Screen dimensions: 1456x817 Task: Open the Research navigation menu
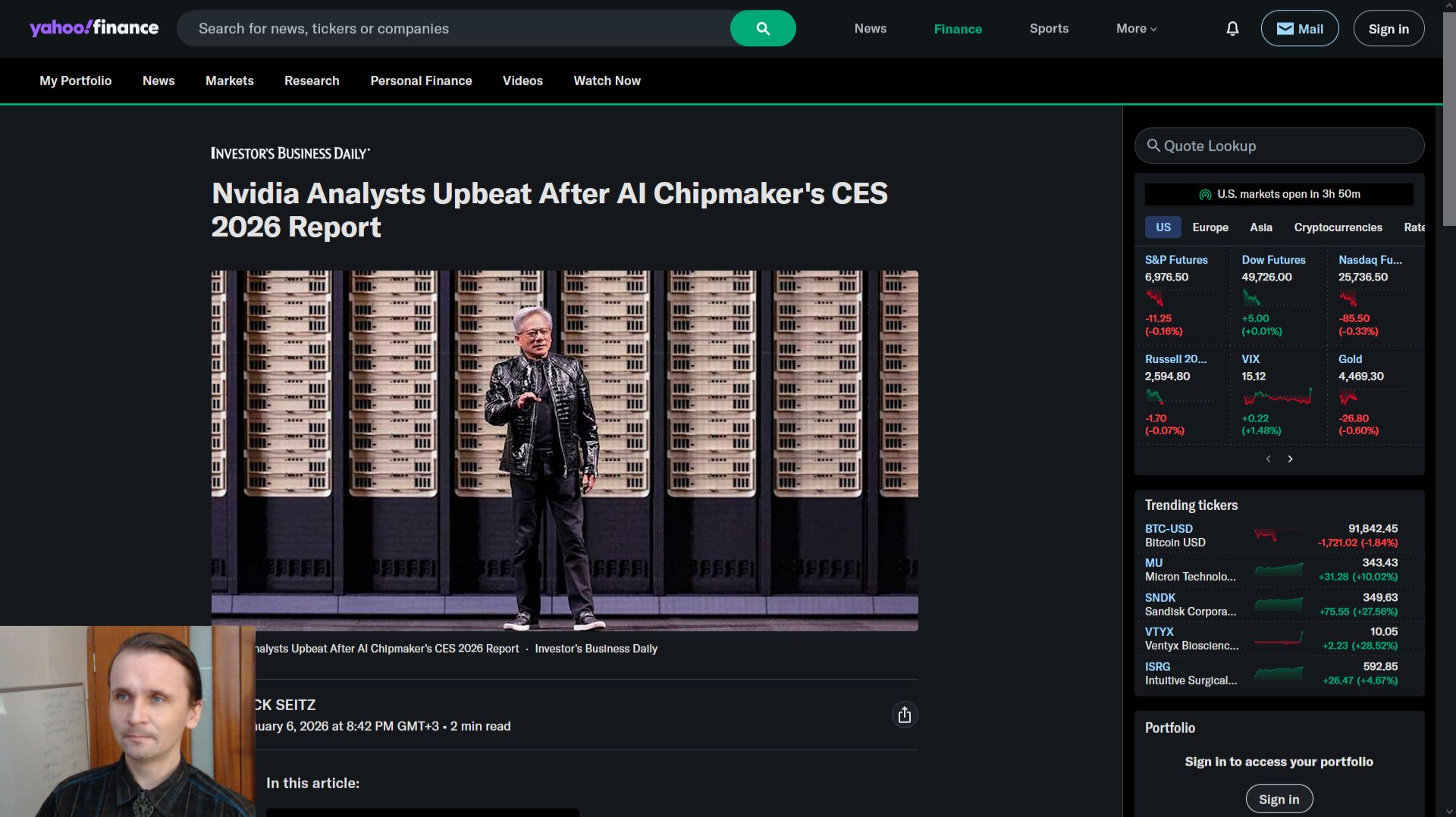[312, 80]
